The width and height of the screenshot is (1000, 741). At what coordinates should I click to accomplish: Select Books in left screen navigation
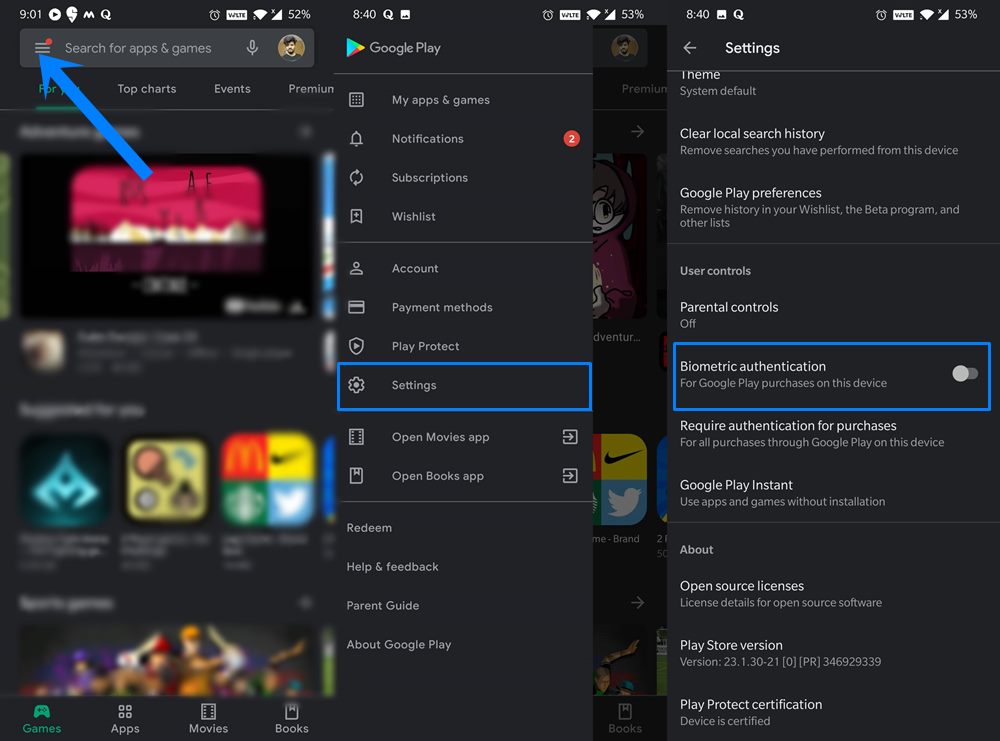(291, 719)
